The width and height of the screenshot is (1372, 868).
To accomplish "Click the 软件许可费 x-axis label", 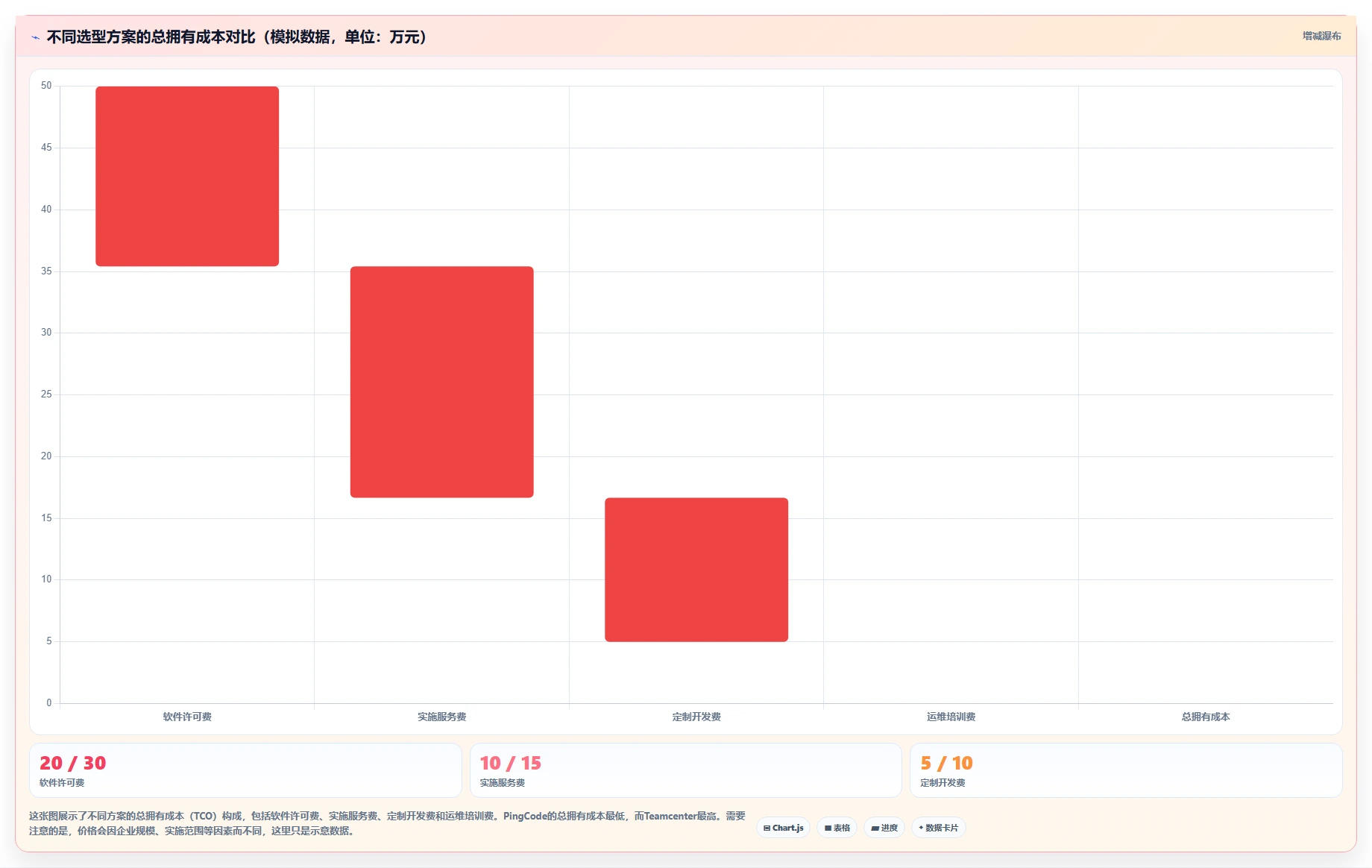I will [187, 717].
